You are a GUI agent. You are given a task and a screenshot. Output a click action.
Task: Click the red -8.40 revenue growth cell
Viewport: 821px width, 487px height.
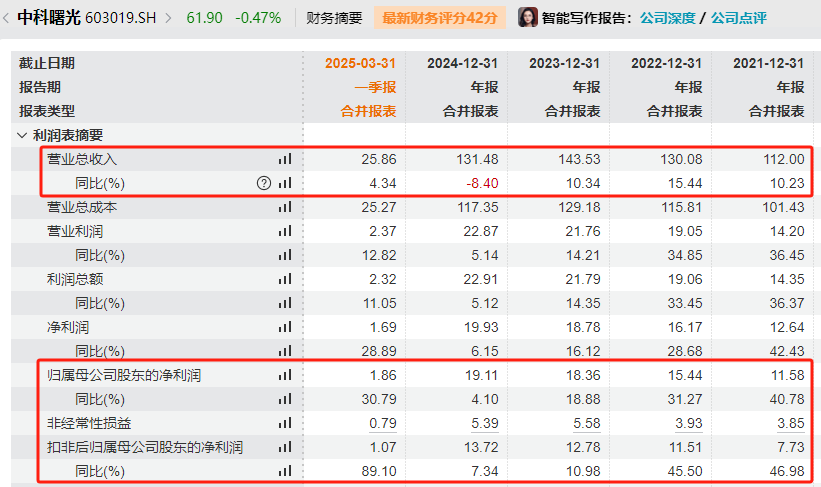point(482,183)
